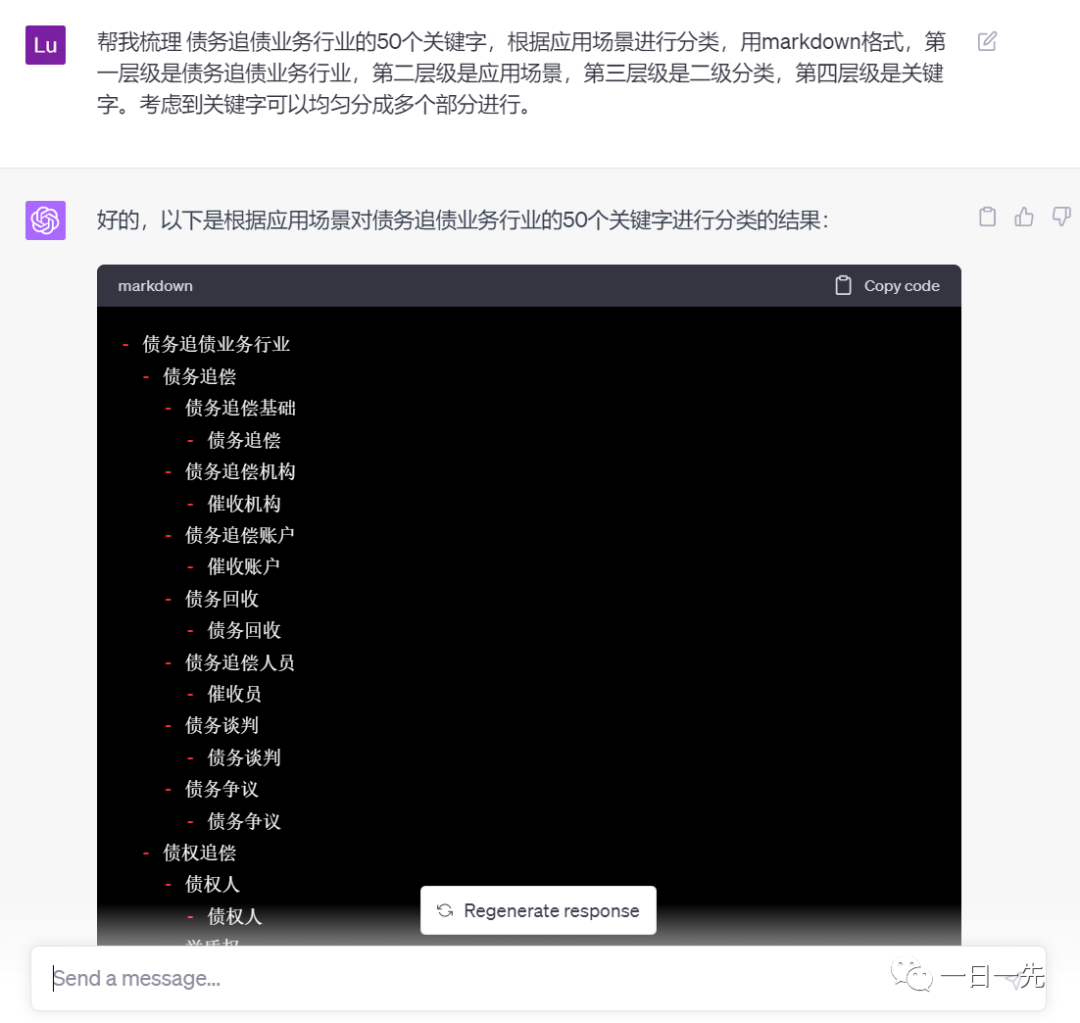
Task: Click the 债务追偿账户 line in the code
Action: 240,535
